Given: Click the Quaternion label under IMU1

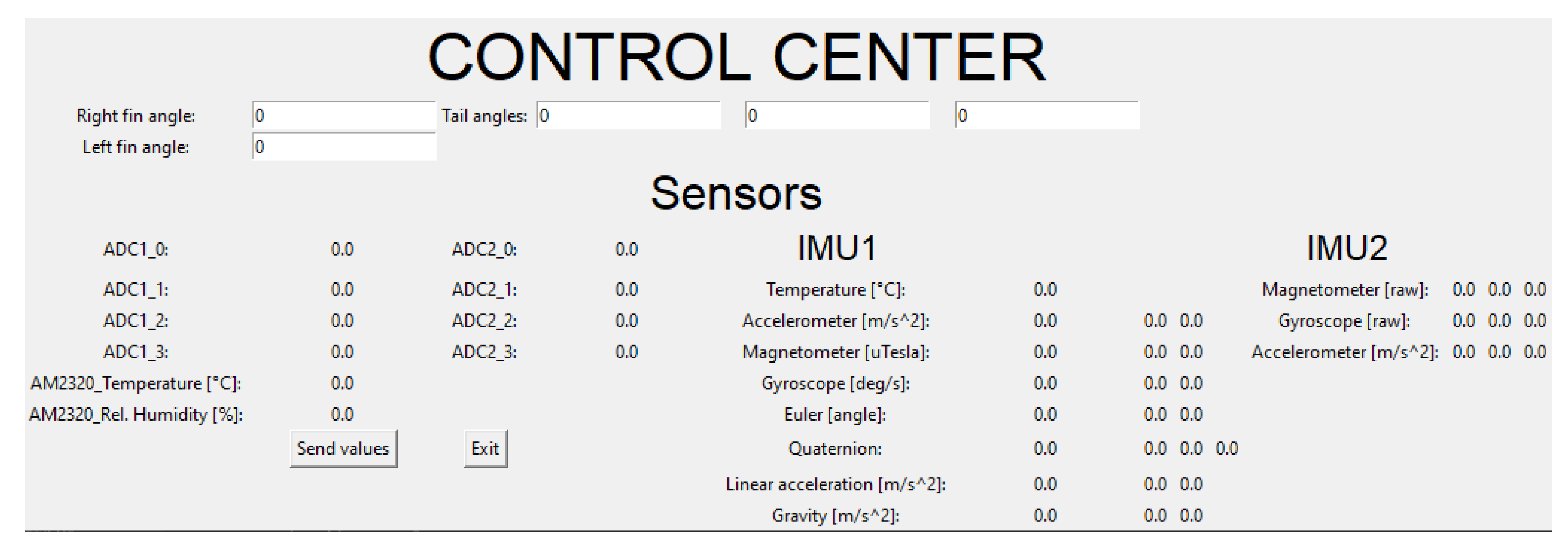Looking at the screenshot, I should (x=835, y=449).
